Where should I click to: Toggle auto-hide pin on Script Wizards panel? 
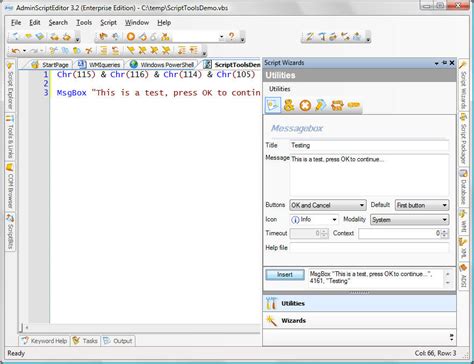click(x=444, y=63)
